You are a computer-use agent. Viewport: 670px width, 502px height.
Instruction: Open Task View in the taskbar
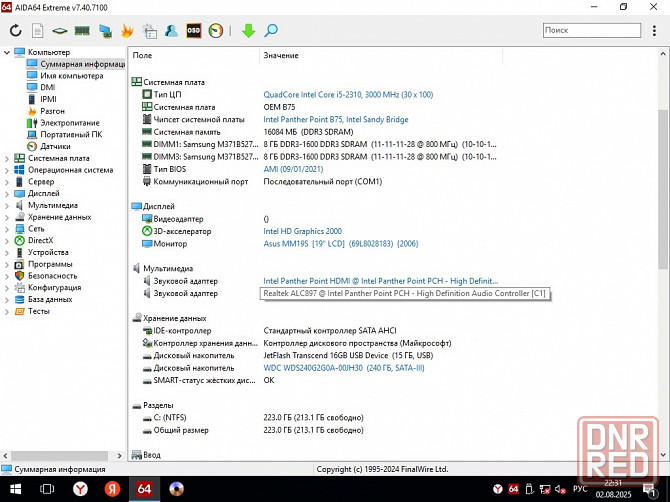click(47, 489)
